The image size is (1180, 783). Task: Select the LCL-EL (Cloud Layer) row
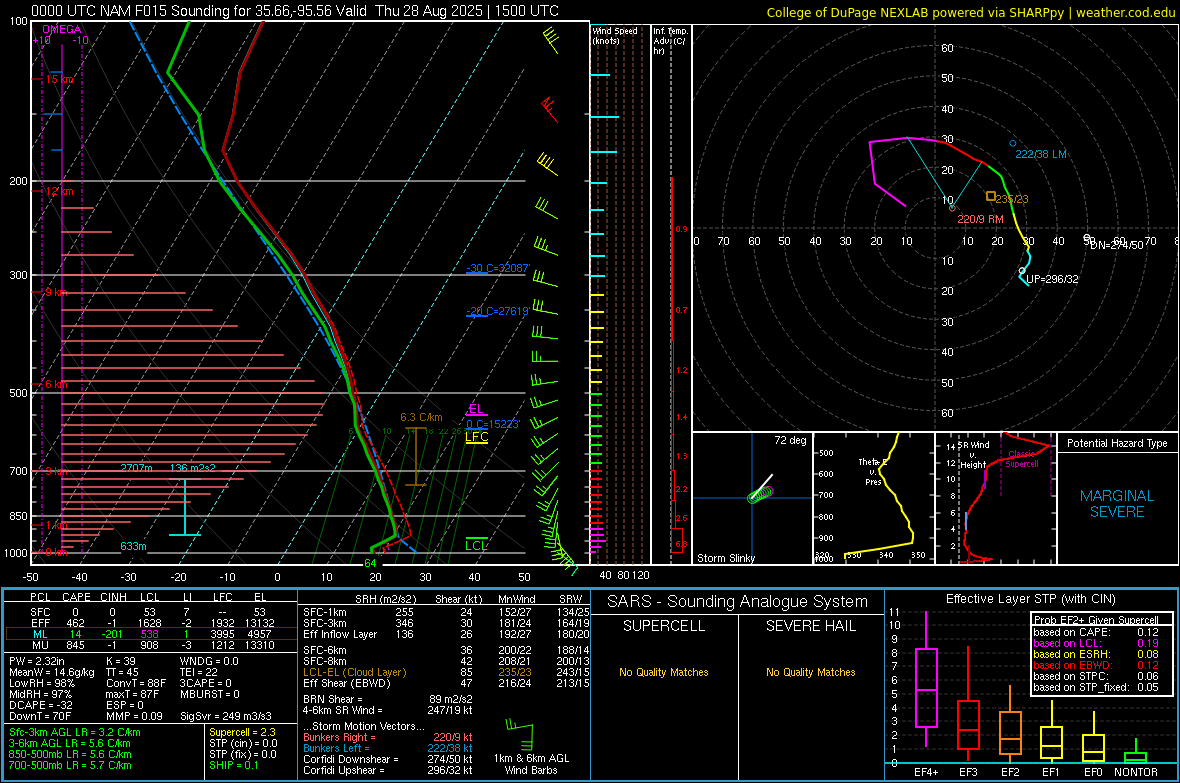click(446, 672)
